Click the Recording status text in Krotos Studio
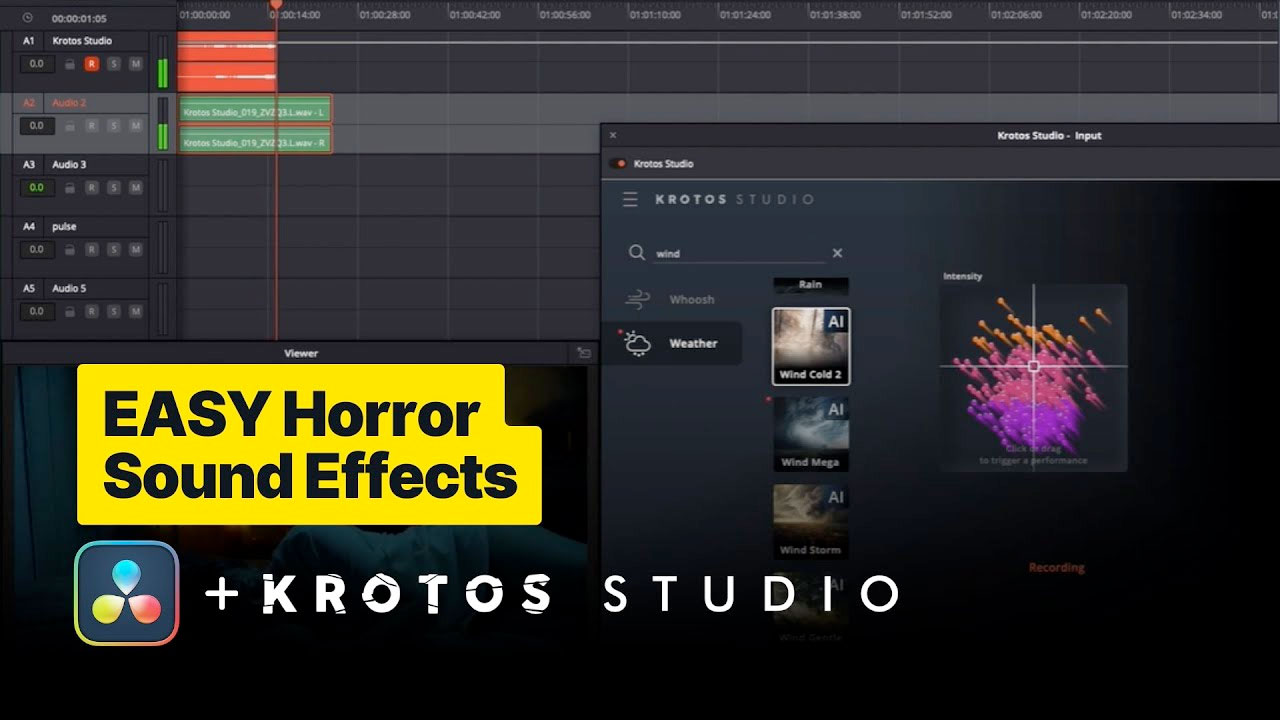This screenshot has width=1280, height=720. point(1057,567)
